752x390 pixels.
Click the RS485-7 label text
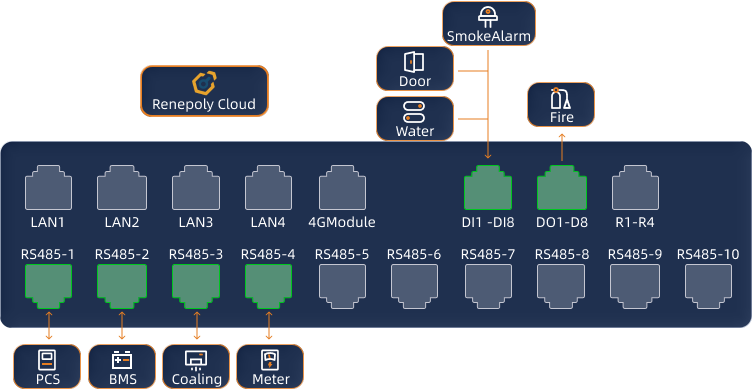click(488, 255)
